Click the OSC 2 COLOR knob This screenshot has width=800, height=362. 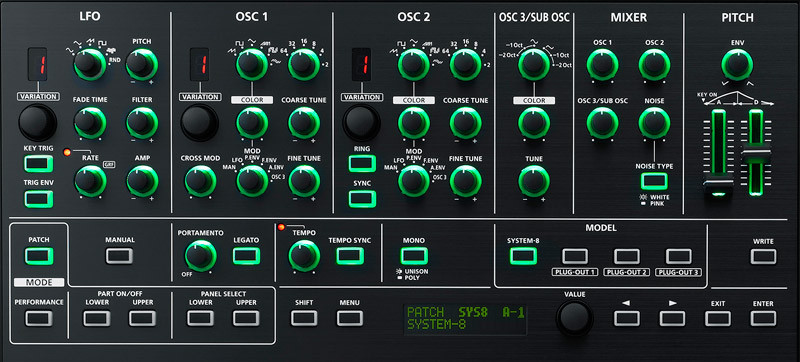[413, 123]
